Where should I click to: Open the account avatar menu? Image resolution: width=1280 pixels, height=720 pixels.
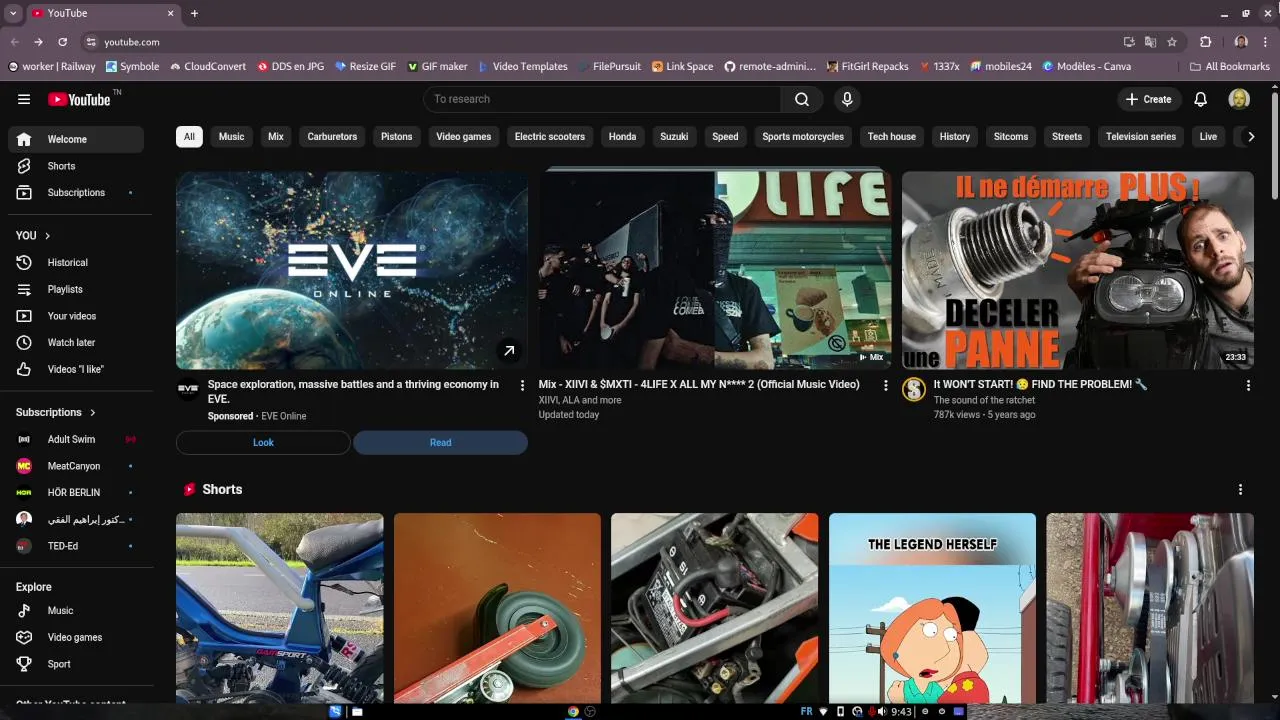point(1239,99)
